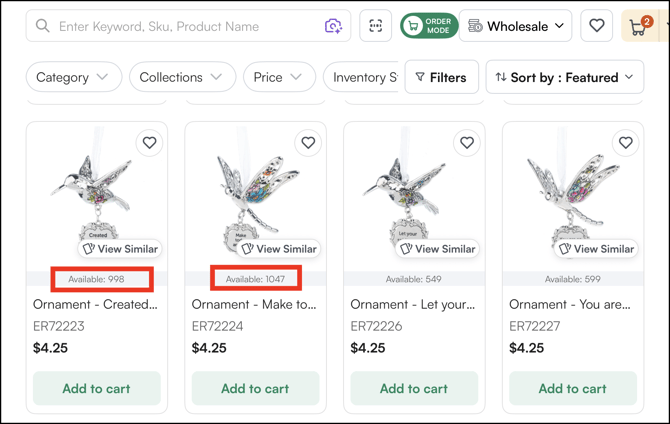
Task: Favorite the ER72223 ornament with its heart
Action: [149, 143]
